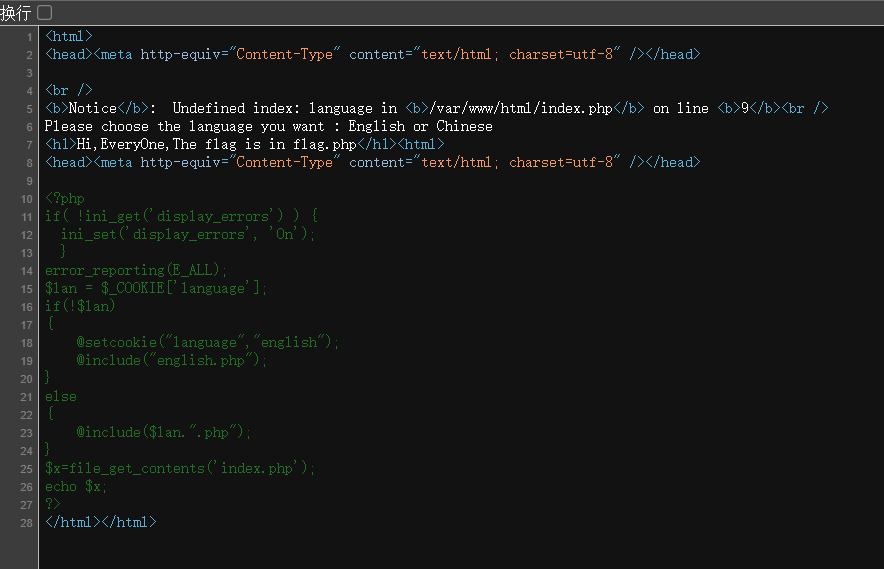Click line number 15 in gutter

pos(26,289)
